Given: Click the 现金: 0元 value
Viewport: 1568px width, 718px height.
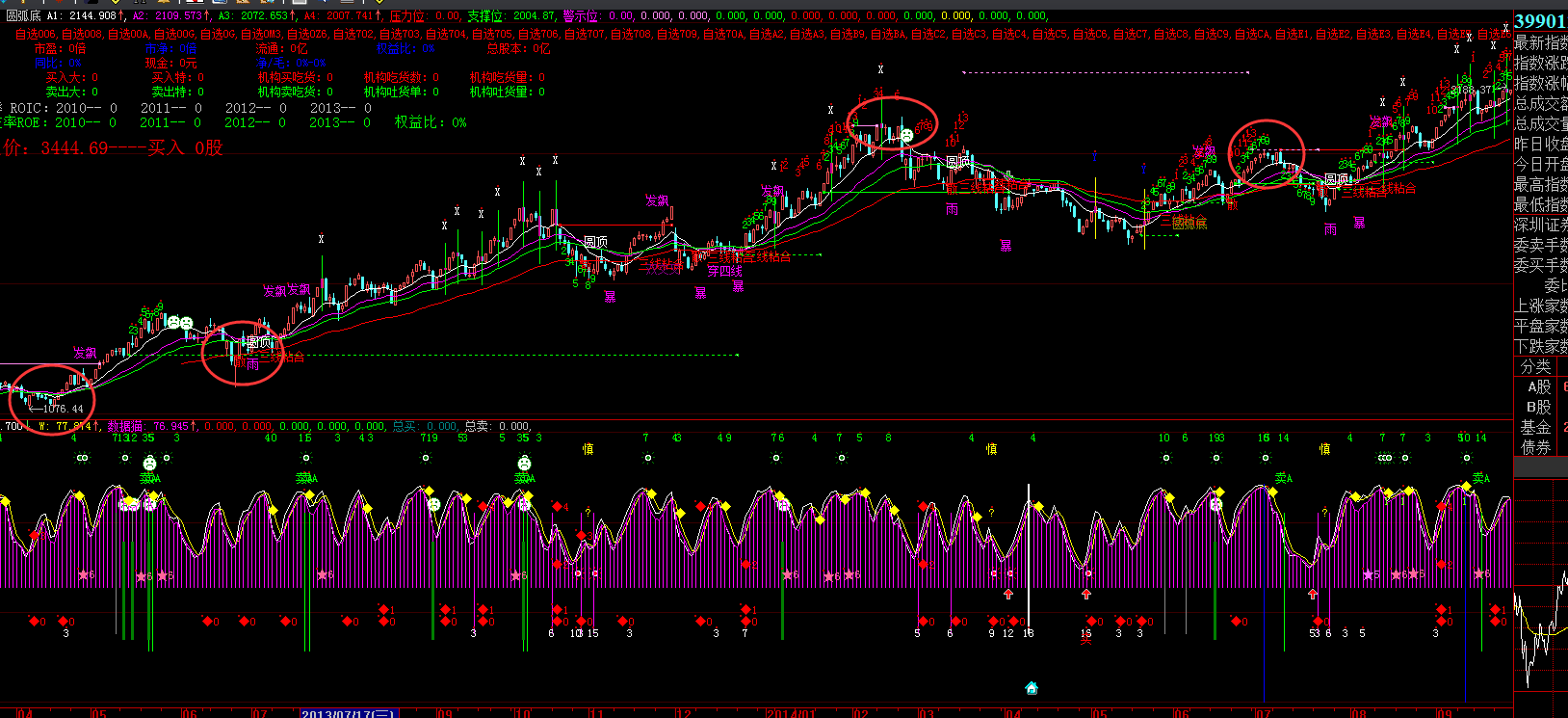Looking at the screenshot, I should coord(170,63).
